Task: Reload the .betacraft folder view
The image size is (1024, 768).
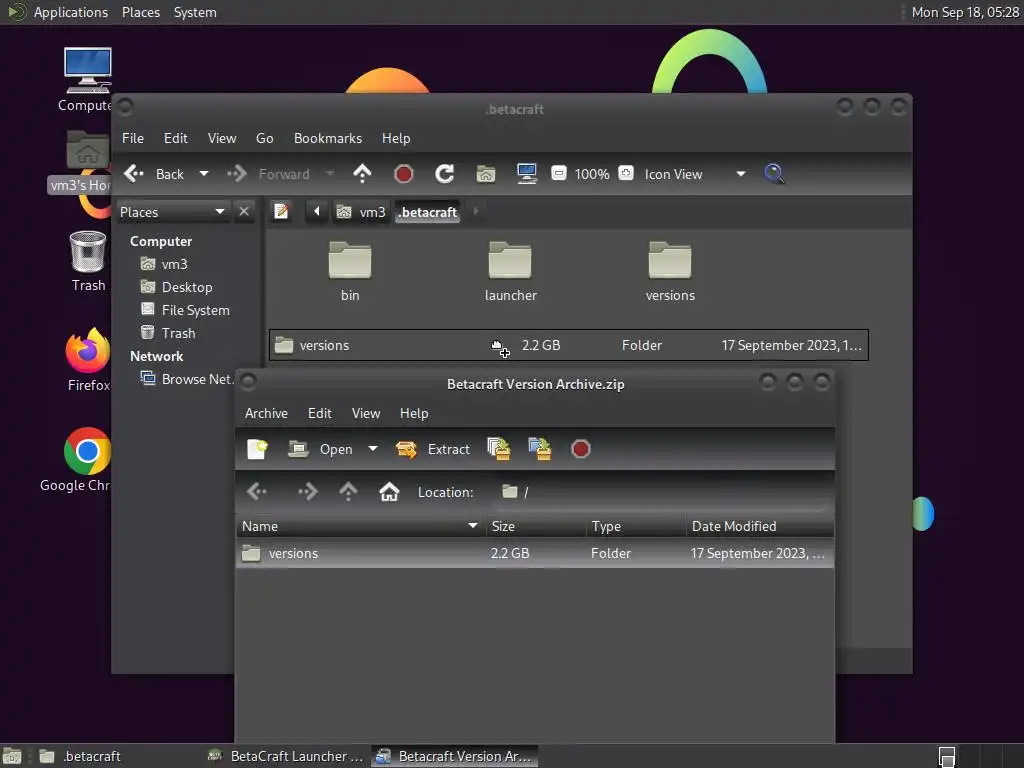Action: (445, 174)
